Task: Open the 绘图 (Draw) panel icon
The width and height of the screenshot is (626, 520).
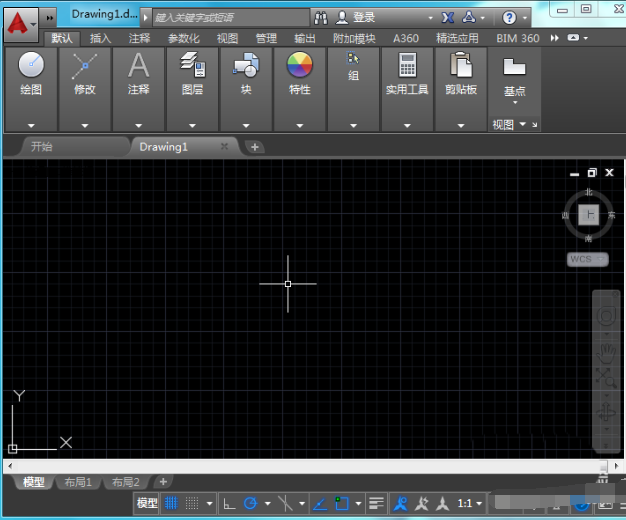Action: pyautogui.click(x=31, y=66)
